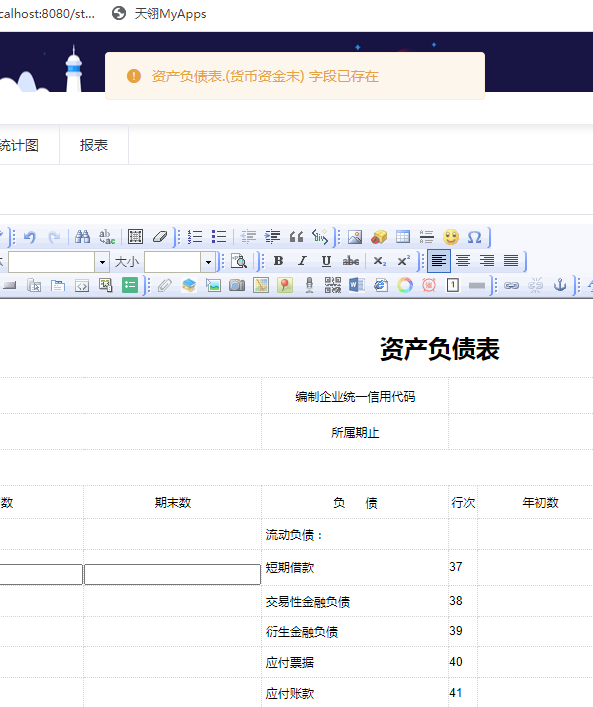This screenshot has height=707, width=593.
Task: Open the 报表 tab
Action: pos(94,145)
